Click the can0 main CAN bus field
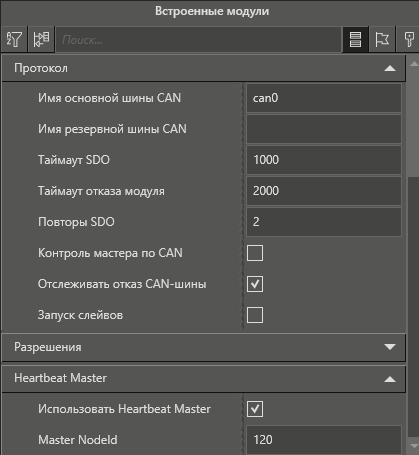This screenshot has width=419, height=455. pos(324,98)
